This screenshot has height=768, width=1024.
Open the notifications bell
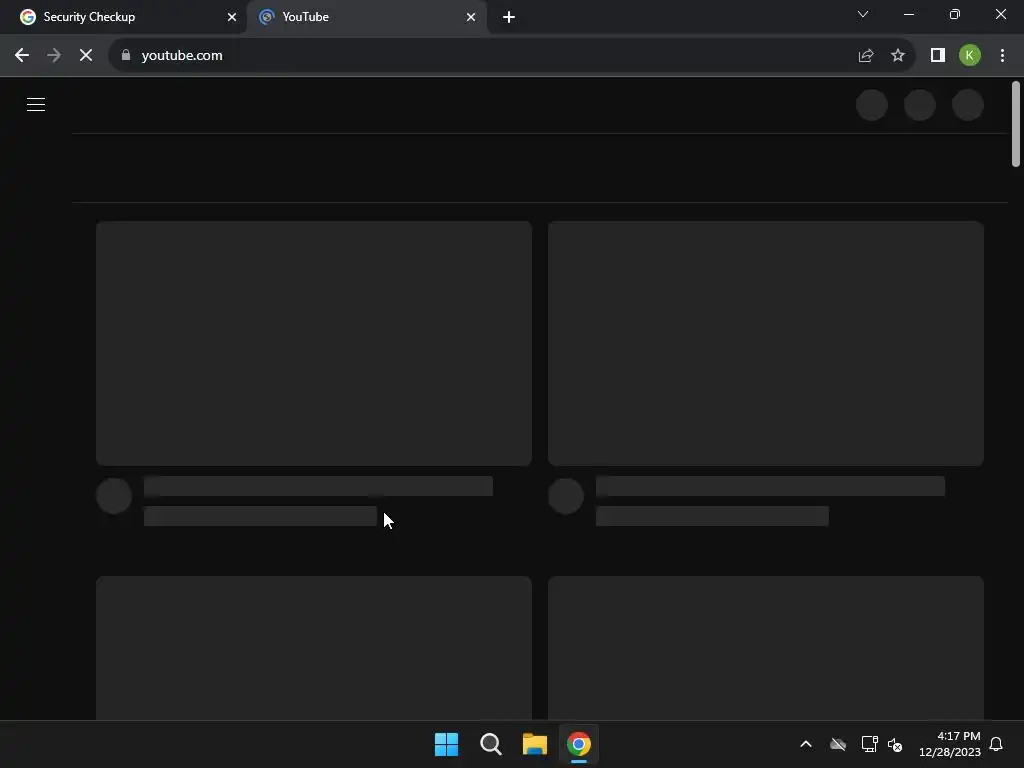pyautogui.click(x=996, y=744)
